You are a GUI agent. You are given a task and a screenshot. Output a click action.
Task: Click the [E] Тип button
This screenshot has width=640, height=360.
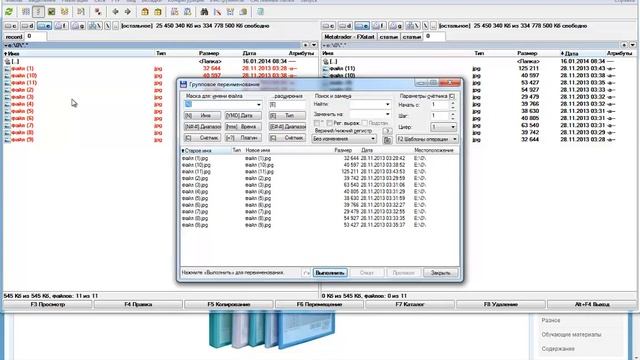pos(287,116)
